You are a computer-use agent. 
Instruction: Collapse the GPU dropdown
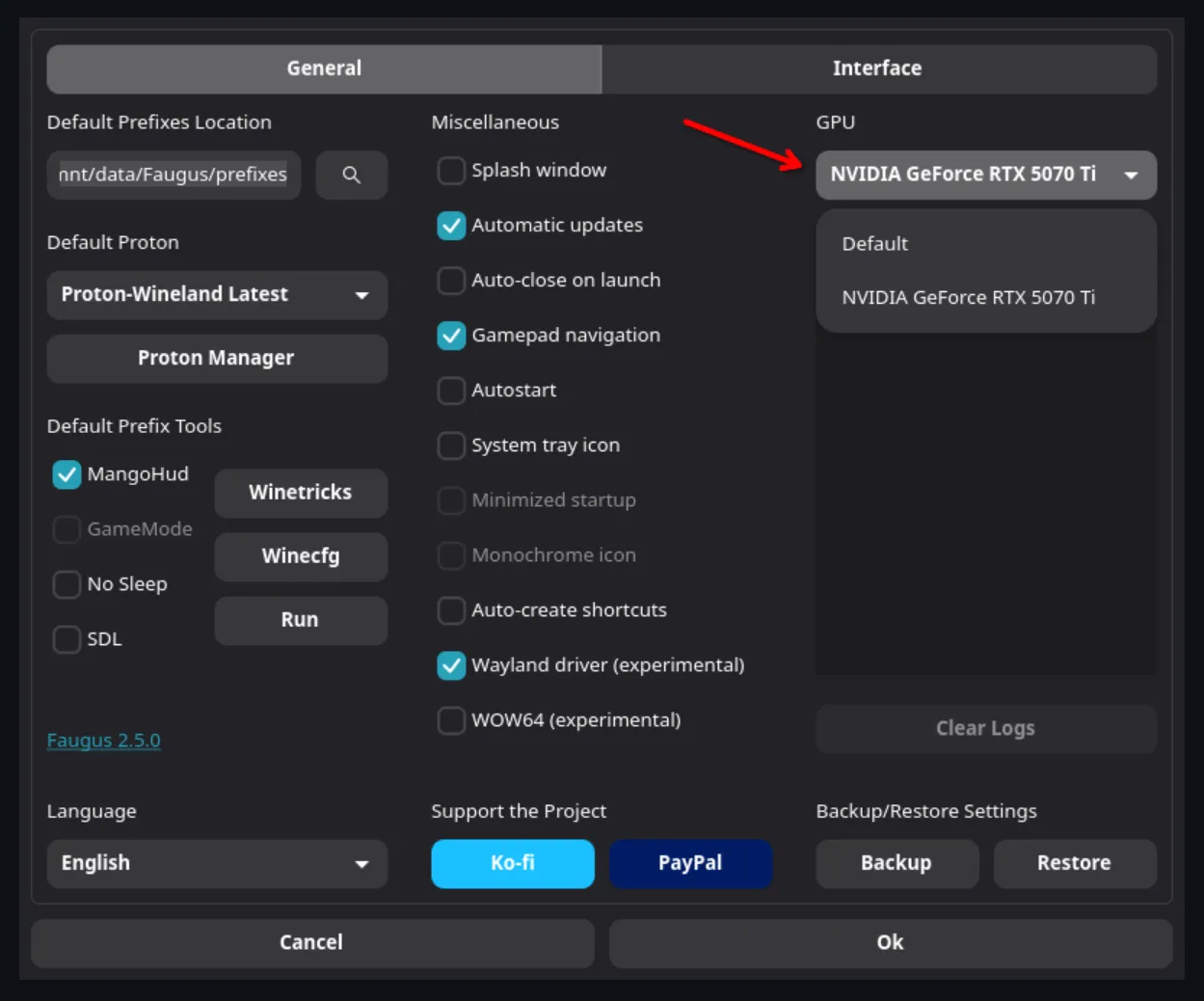[x=986, y=175]
